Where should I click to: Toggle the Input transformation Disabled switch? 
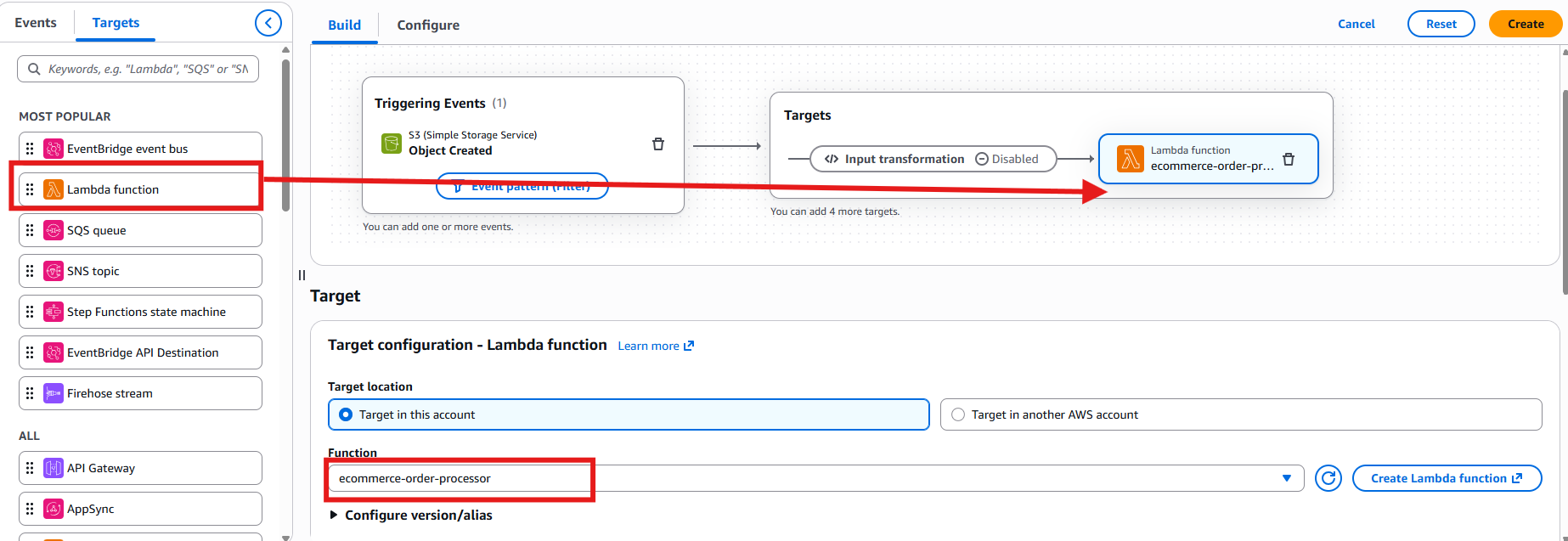(1007, 159)
